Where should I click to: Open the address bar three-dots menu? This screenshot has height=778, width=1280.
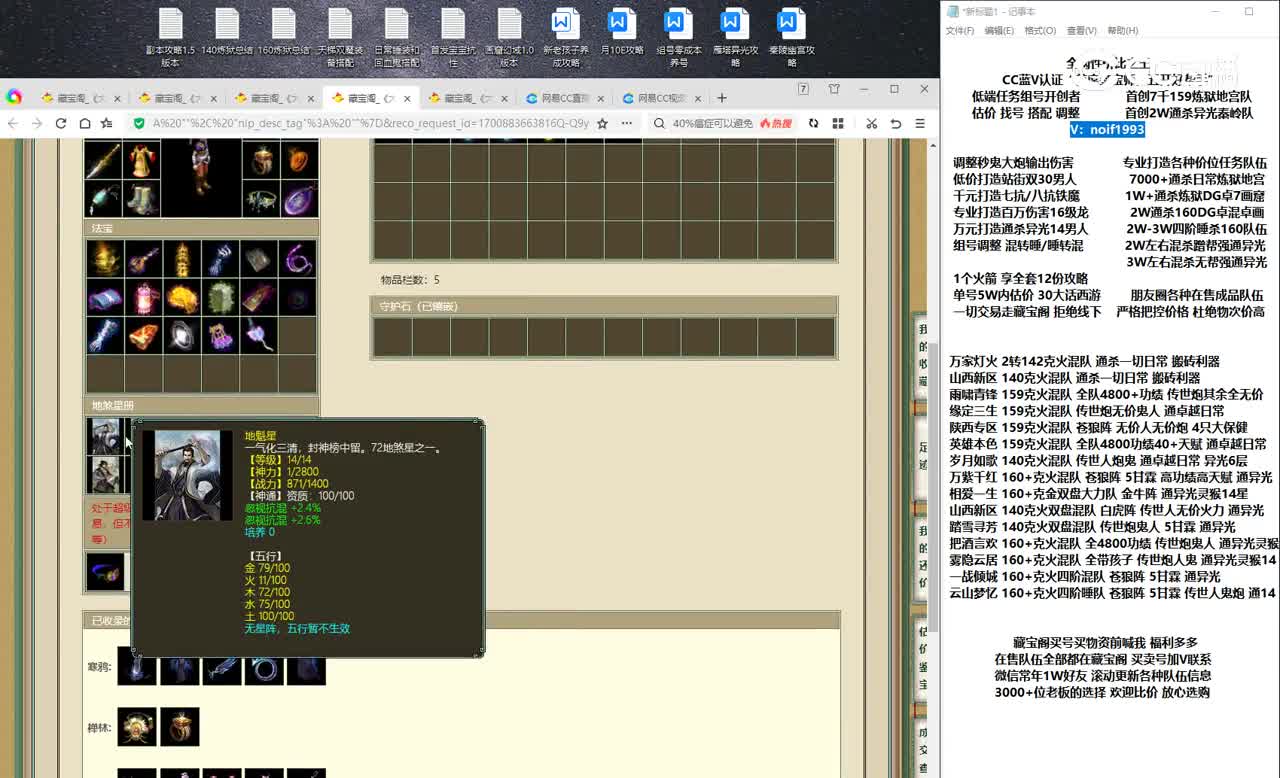click(627, 123)
